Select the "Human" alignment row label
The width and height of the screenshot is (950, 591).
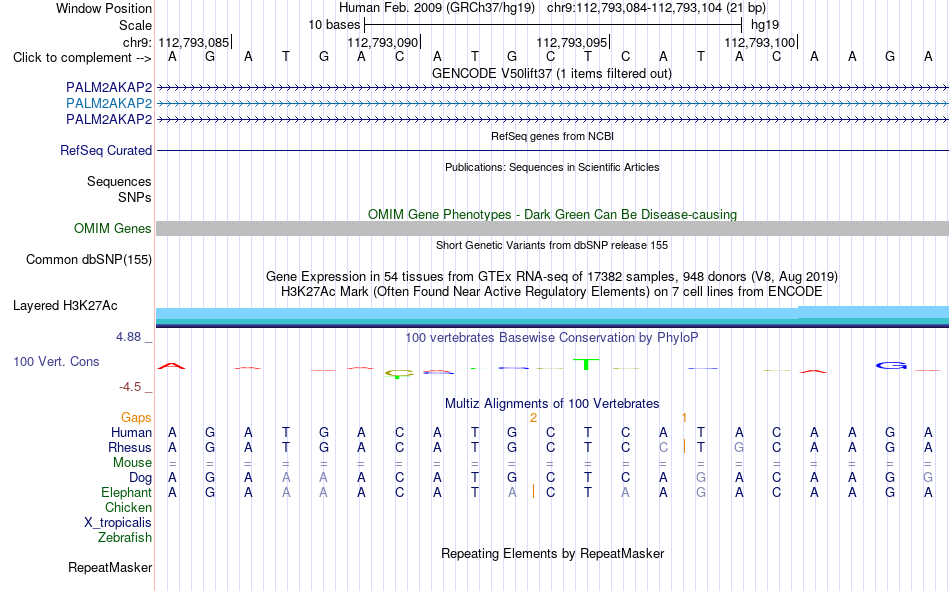[x=131, y=433]
